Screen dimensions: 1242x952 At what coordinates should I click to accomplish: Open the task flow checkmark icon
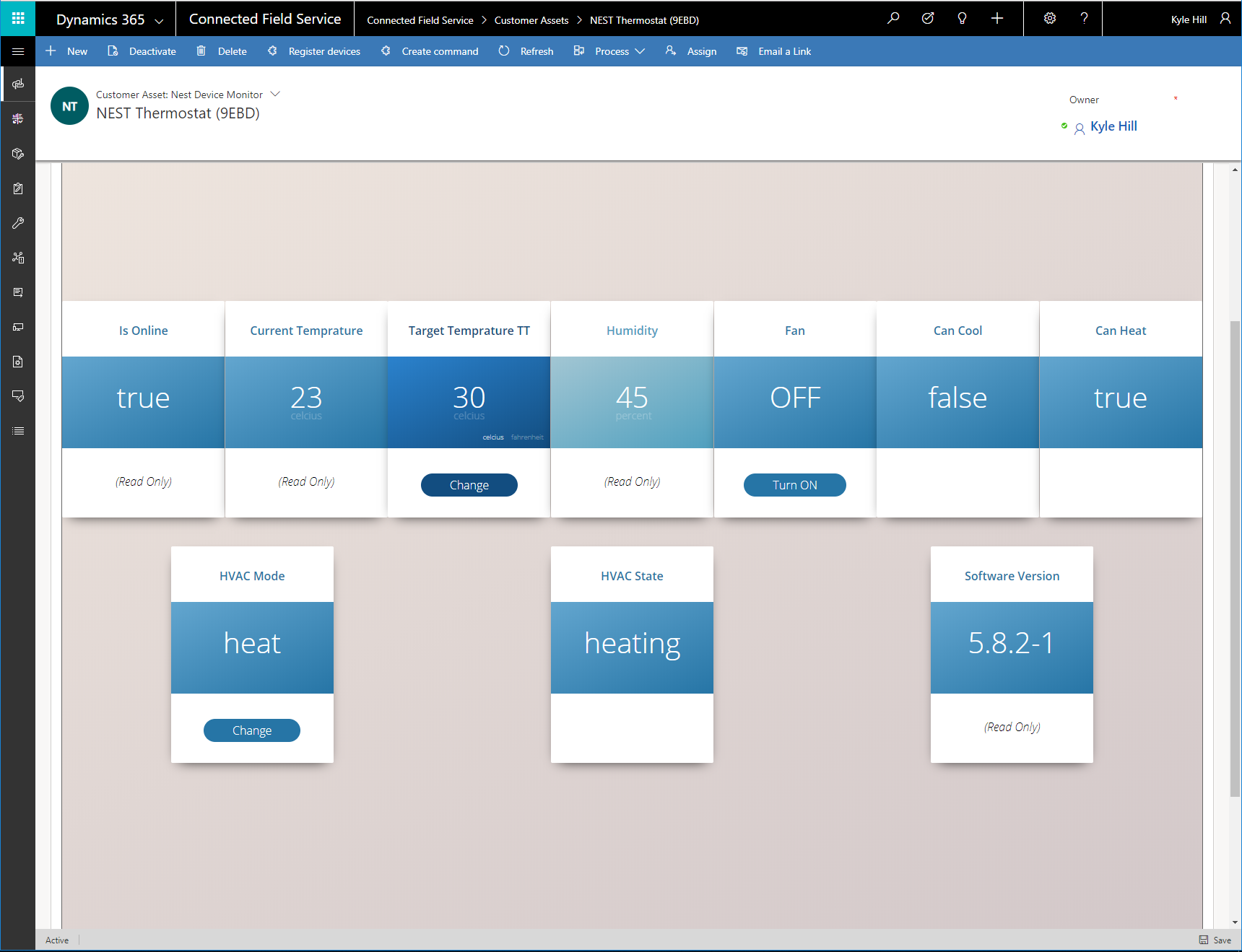tap(928, 18)
